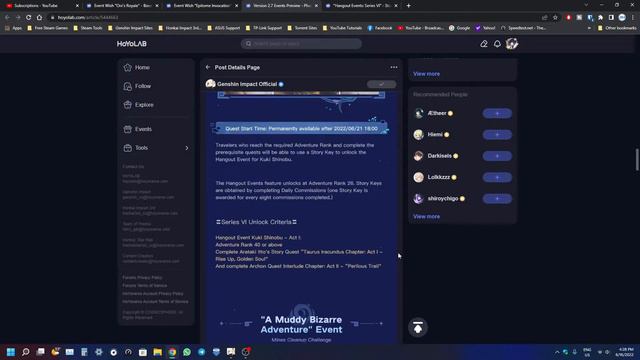Viewport: 640px width, 360px height.
Task: Click the back-to-top arrow button
Action: coord(418,327)
